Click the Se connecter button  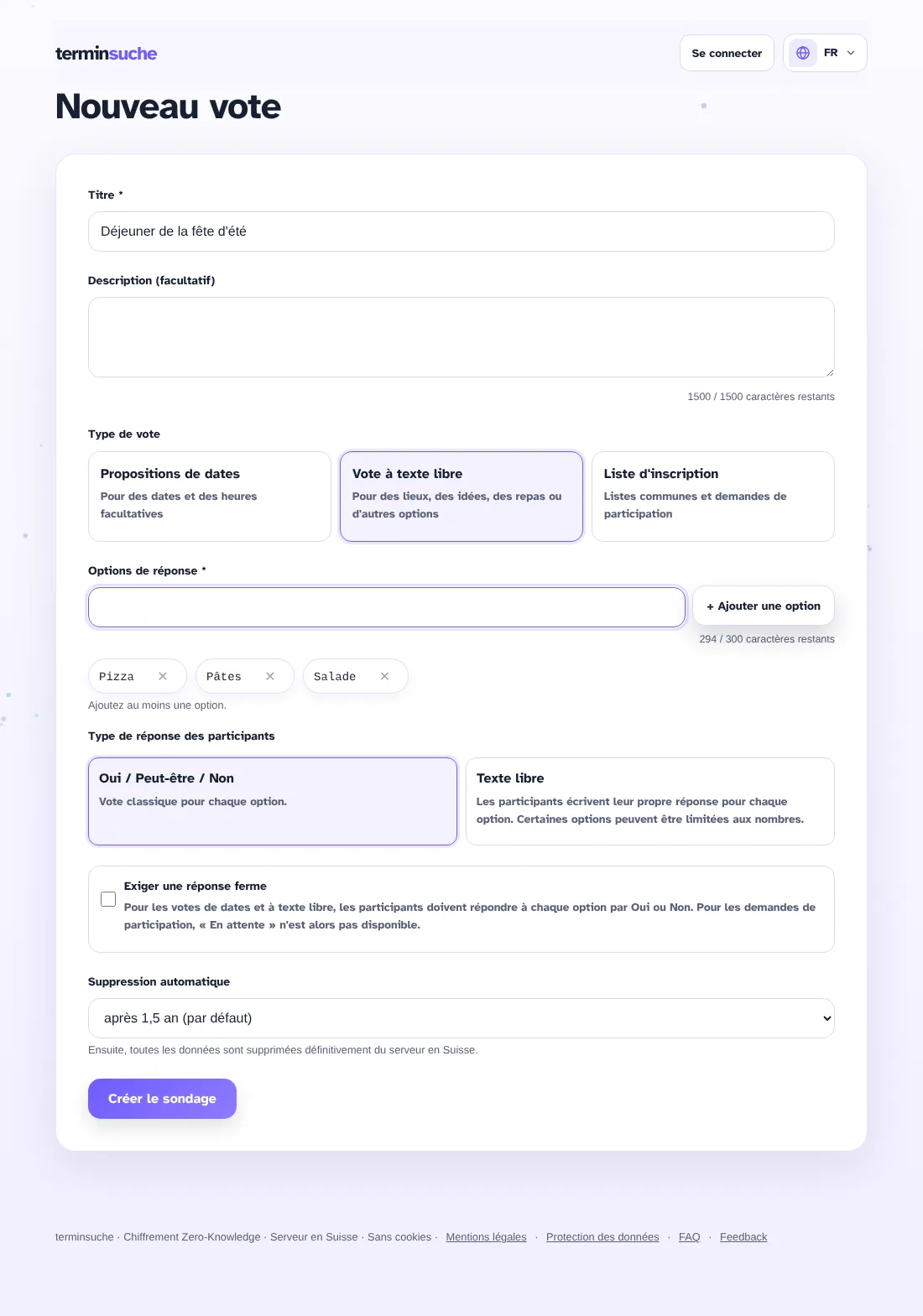point(727,53)
